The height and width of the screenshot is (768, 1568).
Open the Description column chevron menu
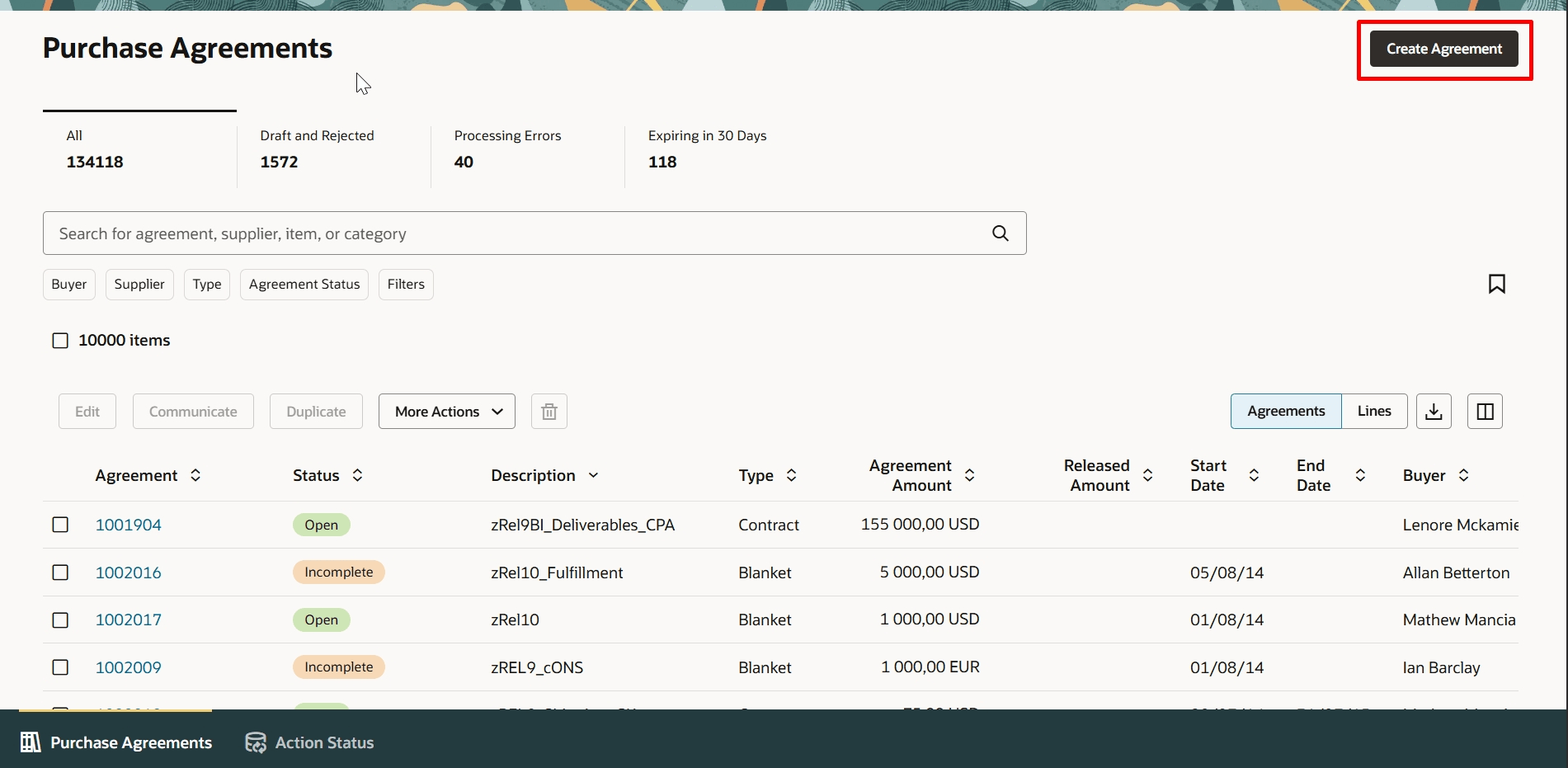[593, 475]
